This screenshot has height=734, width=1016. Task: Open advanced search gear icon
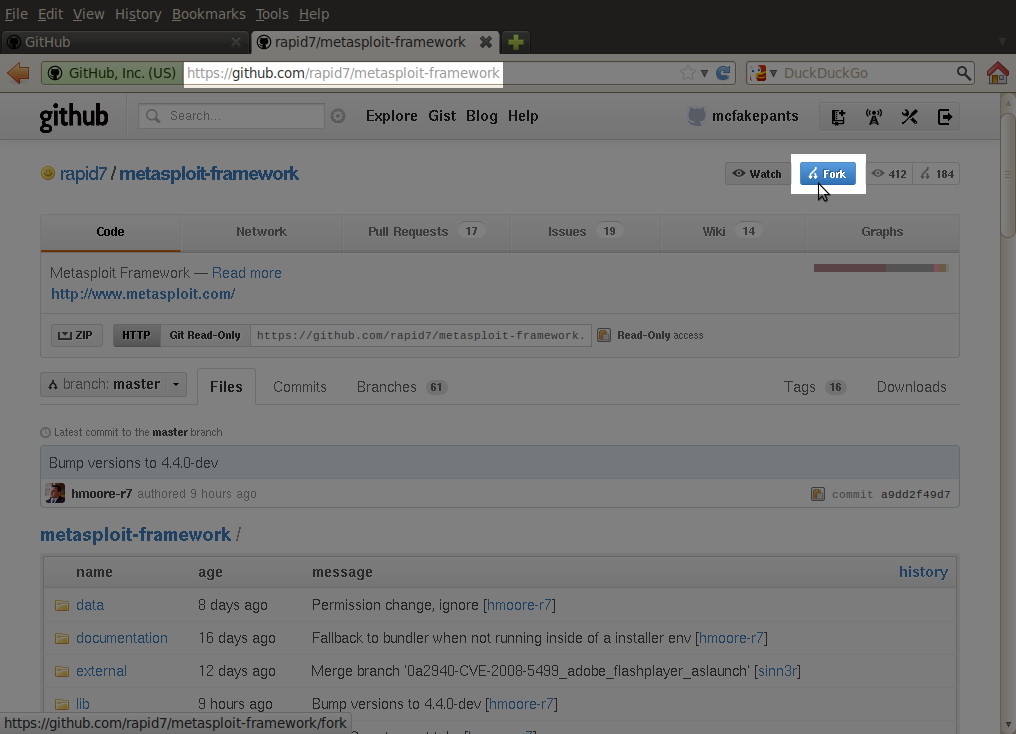(x=338, y=116)
